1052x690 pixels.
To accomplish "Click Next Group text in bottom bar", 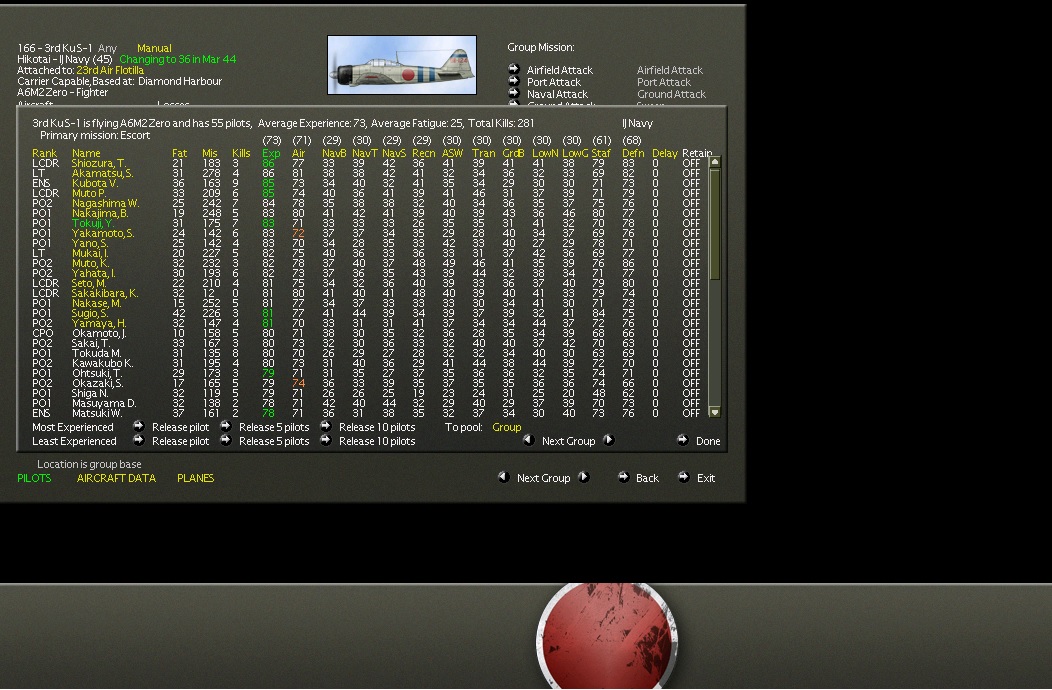I will [x=543, y=478].
